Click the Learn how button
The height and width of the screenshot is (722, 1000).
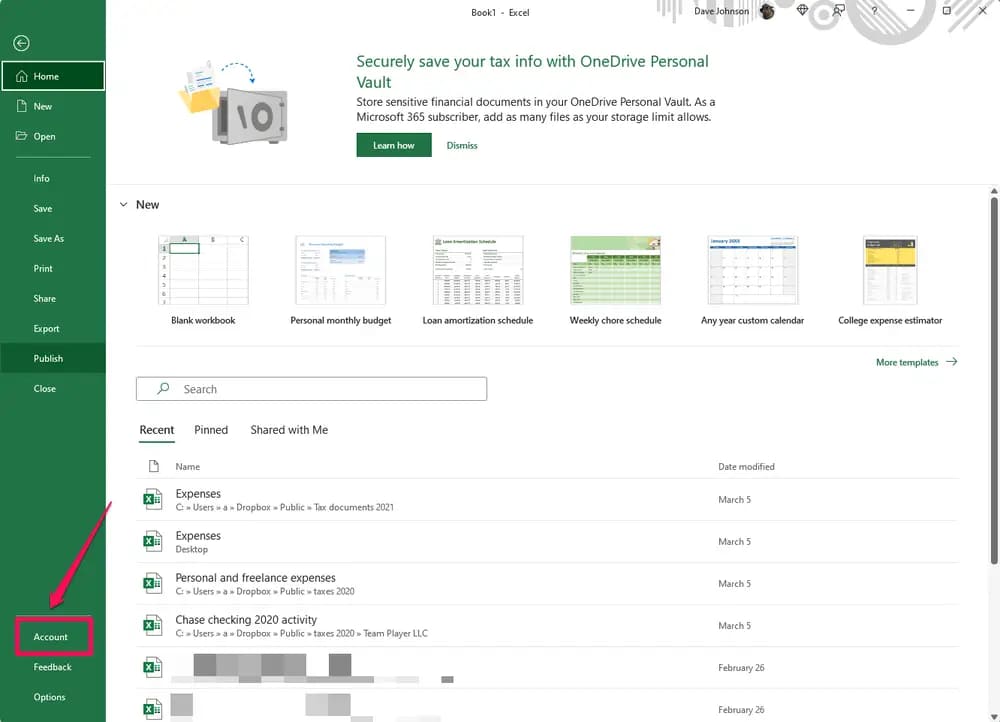coord(393,145)
